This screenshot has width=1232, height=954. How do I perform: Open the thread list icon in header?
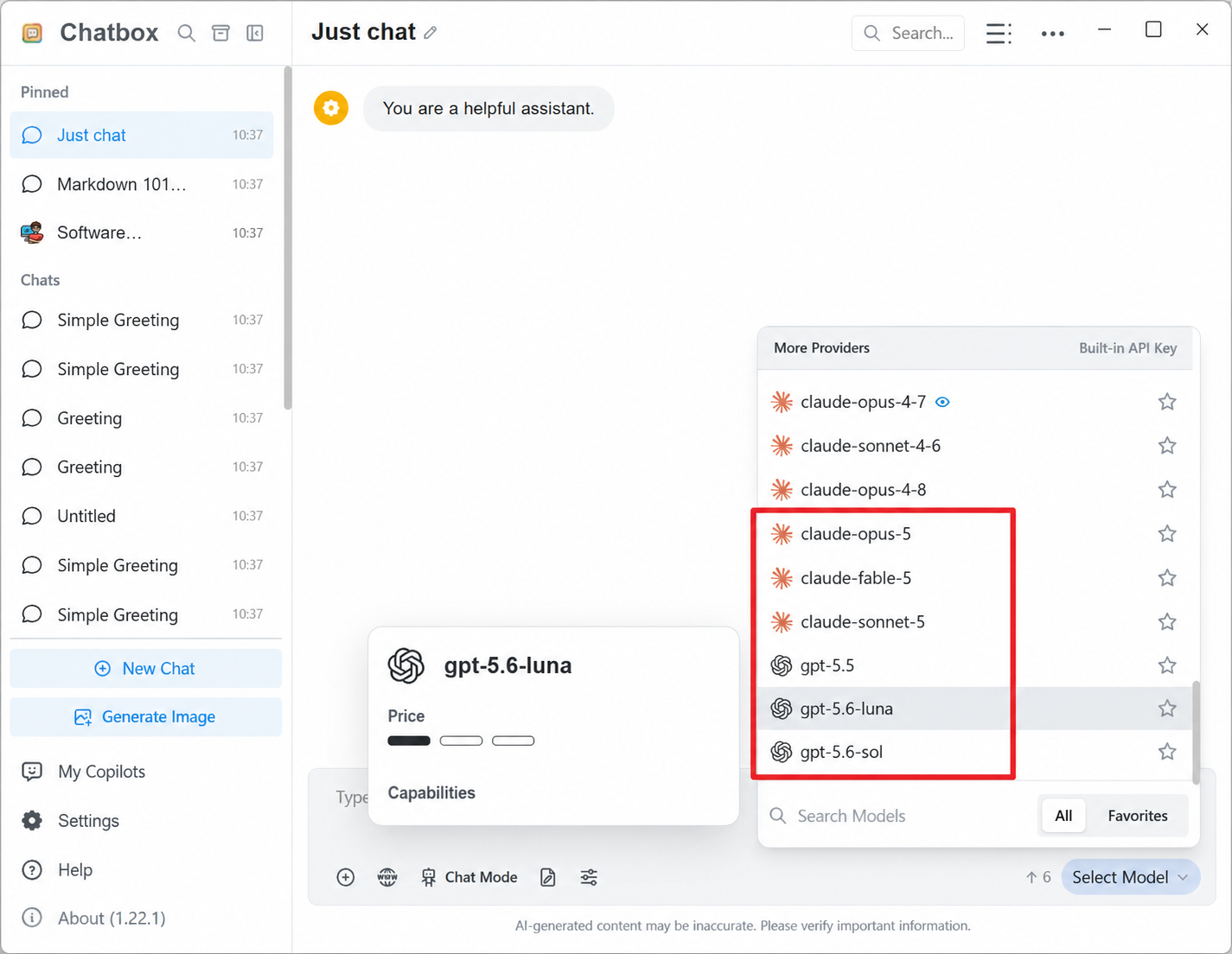coord(999,33)
